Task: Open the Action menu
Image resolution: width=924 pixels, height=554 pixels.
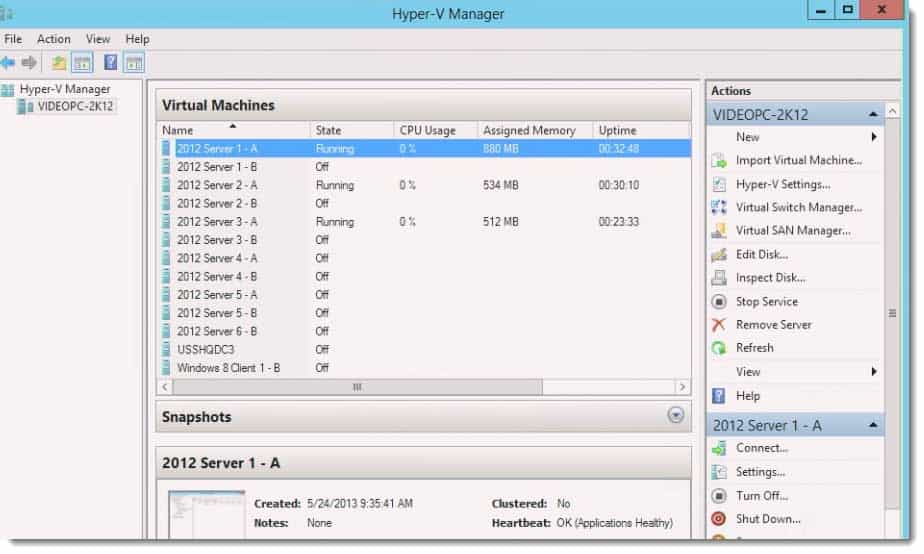Action: click(54, 39)
